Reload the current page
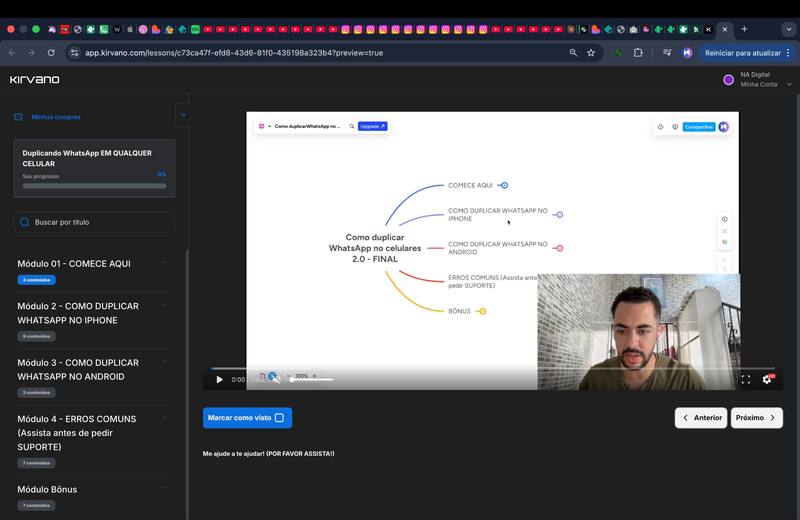The width and height of the screenshot is (800, 520). 51,53
